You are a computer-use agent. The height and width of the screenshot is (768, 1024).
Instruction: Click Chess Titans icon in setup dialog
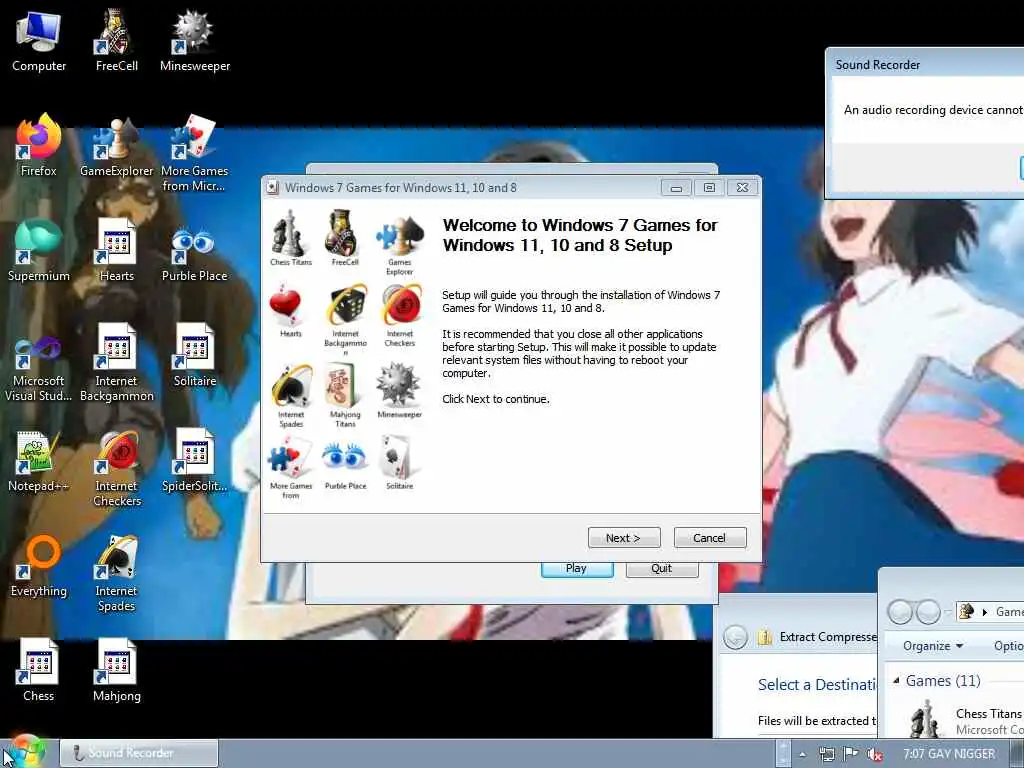click(291, 238)
